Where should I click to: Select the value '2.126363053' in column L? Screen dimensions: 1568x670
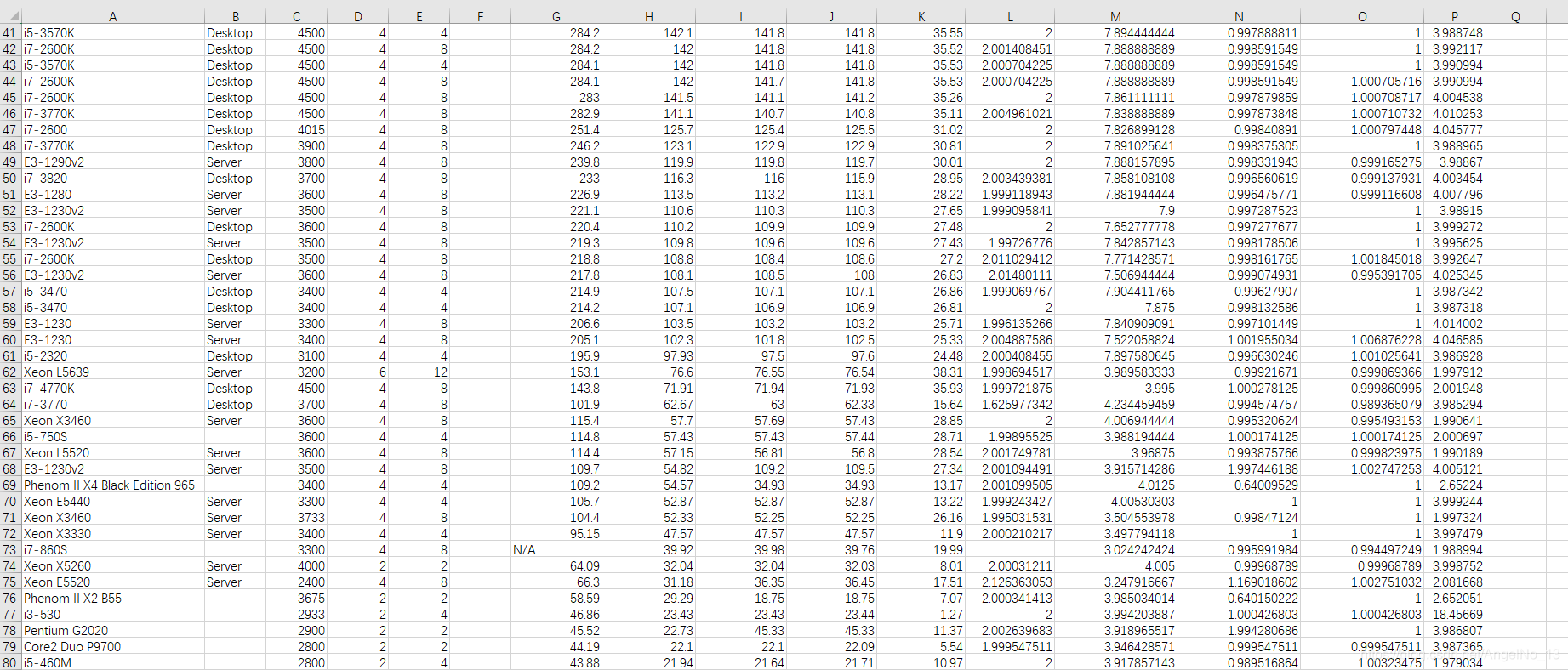(1010, 582)
